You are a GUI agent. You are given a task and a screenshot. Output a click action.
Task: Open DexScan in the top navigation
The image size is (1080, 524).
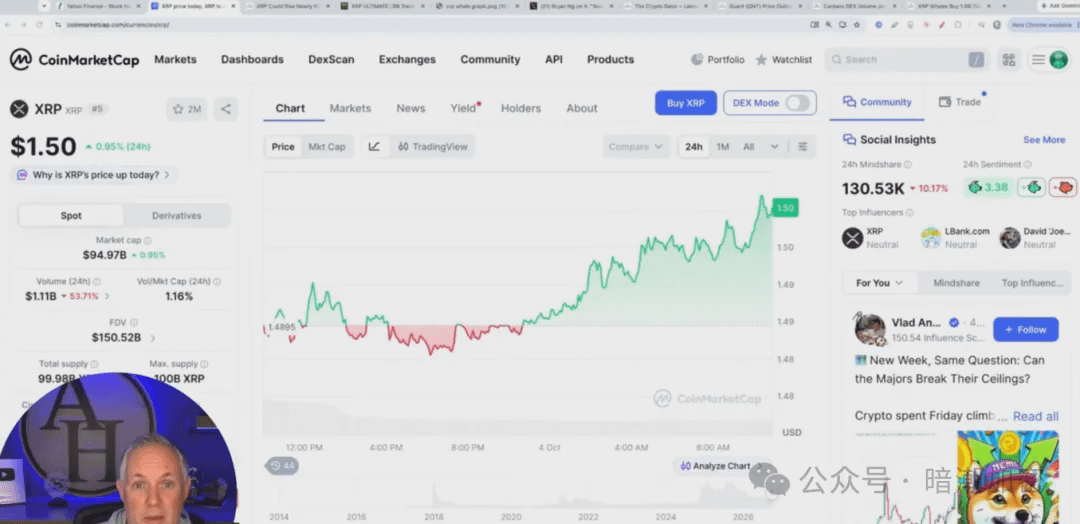331,60
